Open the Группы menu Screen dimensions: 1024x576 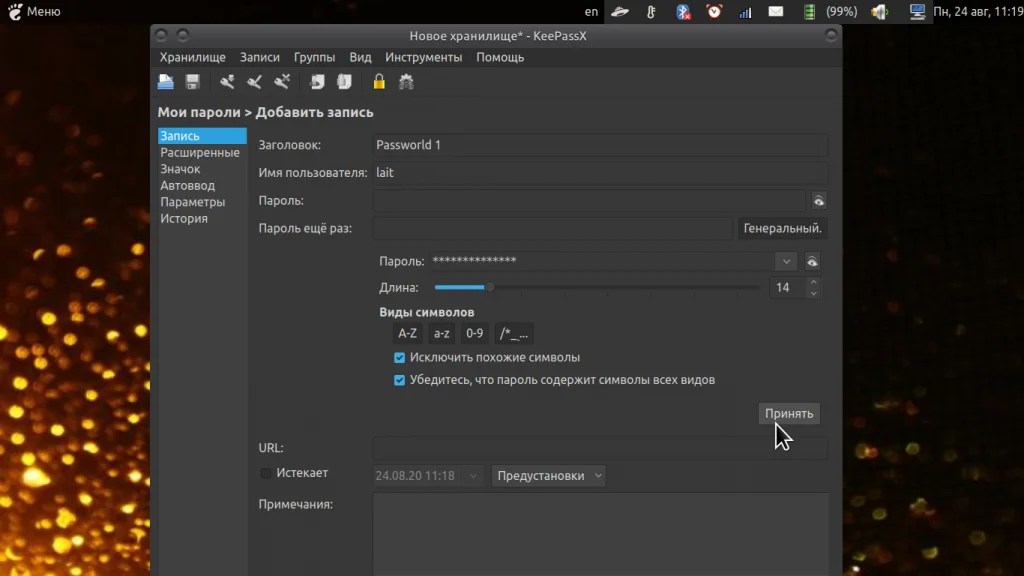click(x=314, y=57)
